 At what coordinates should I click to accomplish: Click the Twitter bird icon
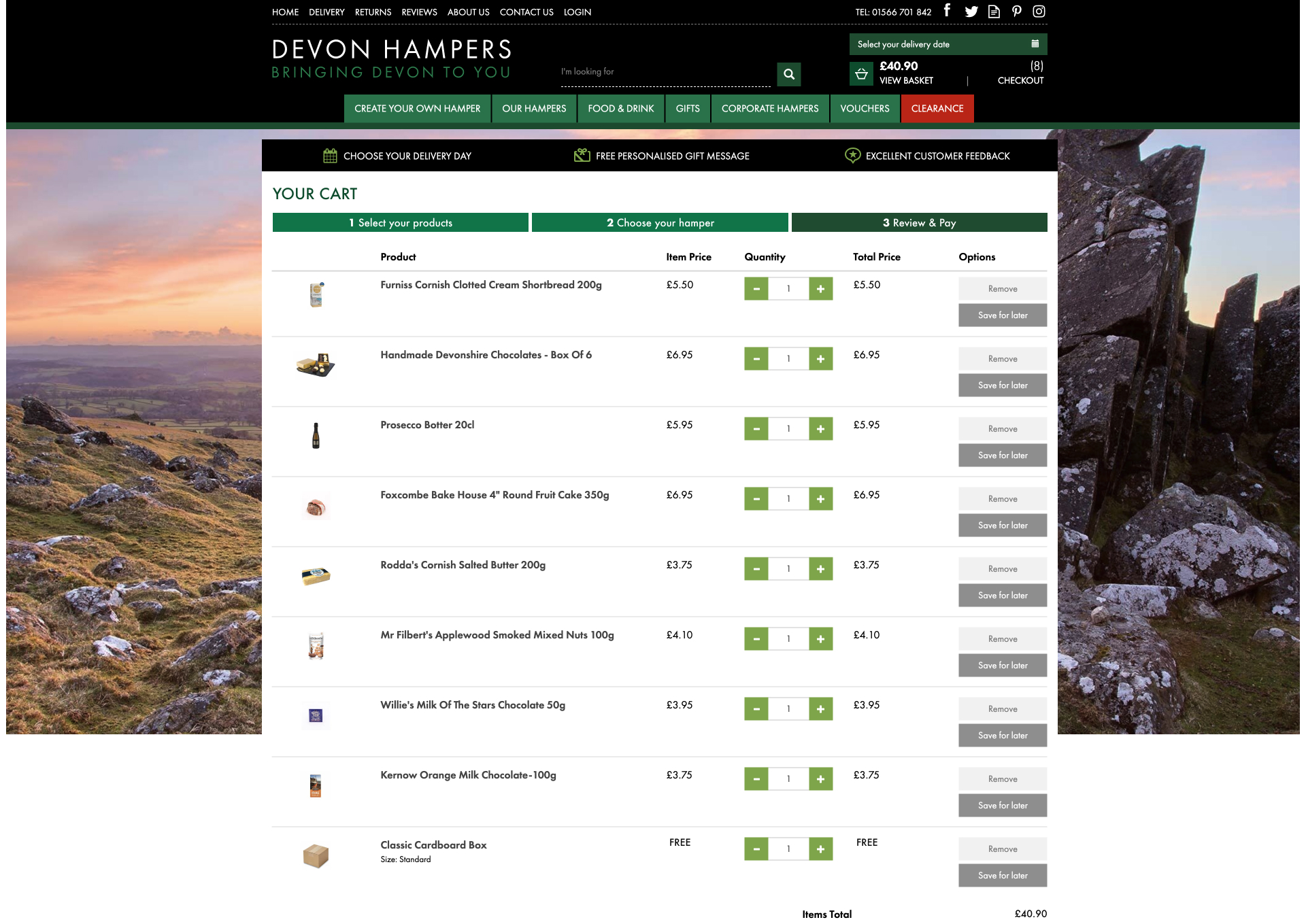tap(971, 12)
